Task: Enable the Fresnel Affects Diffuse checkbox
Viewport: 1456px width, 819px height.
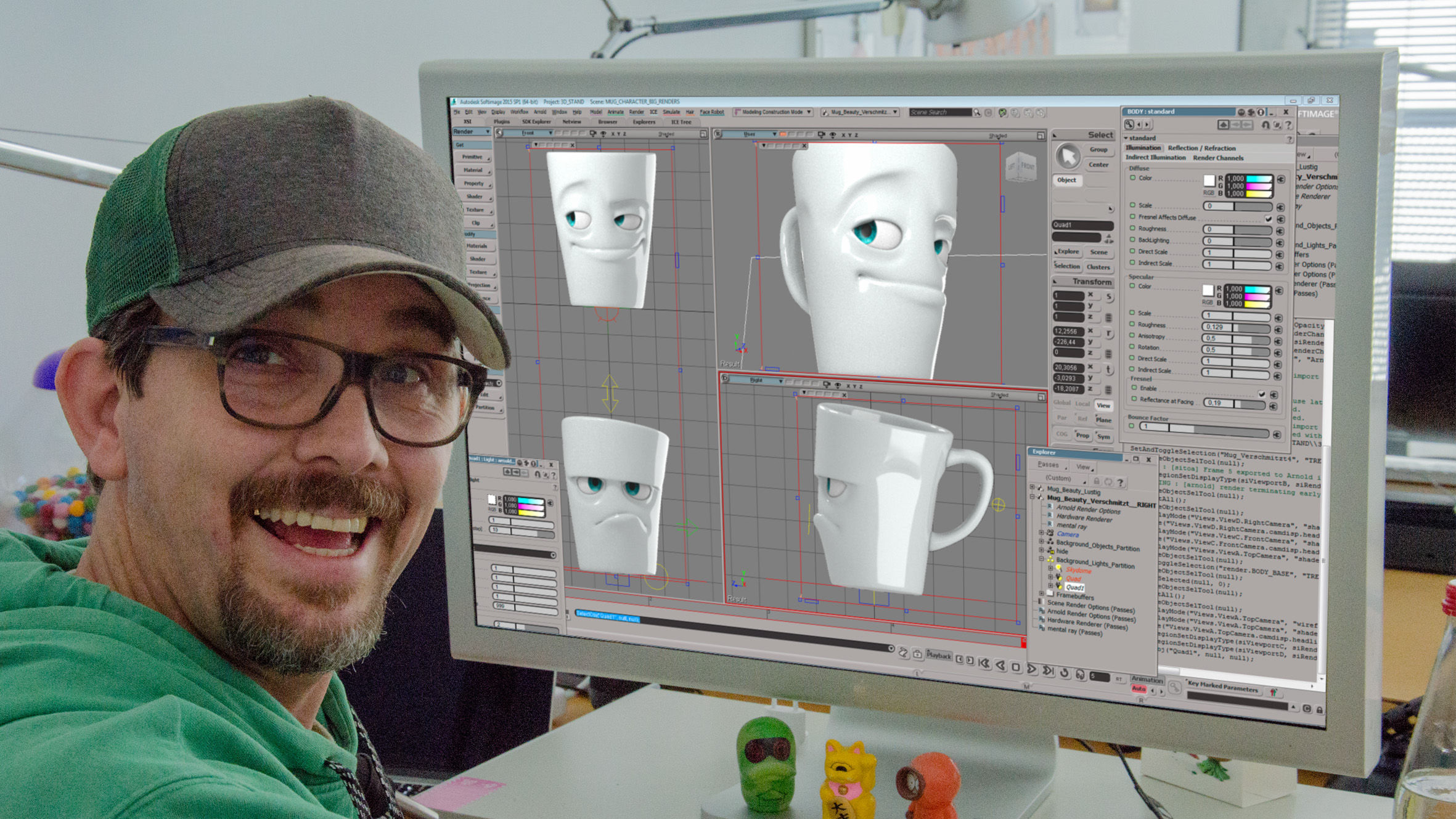Action: click(1268, 219)
